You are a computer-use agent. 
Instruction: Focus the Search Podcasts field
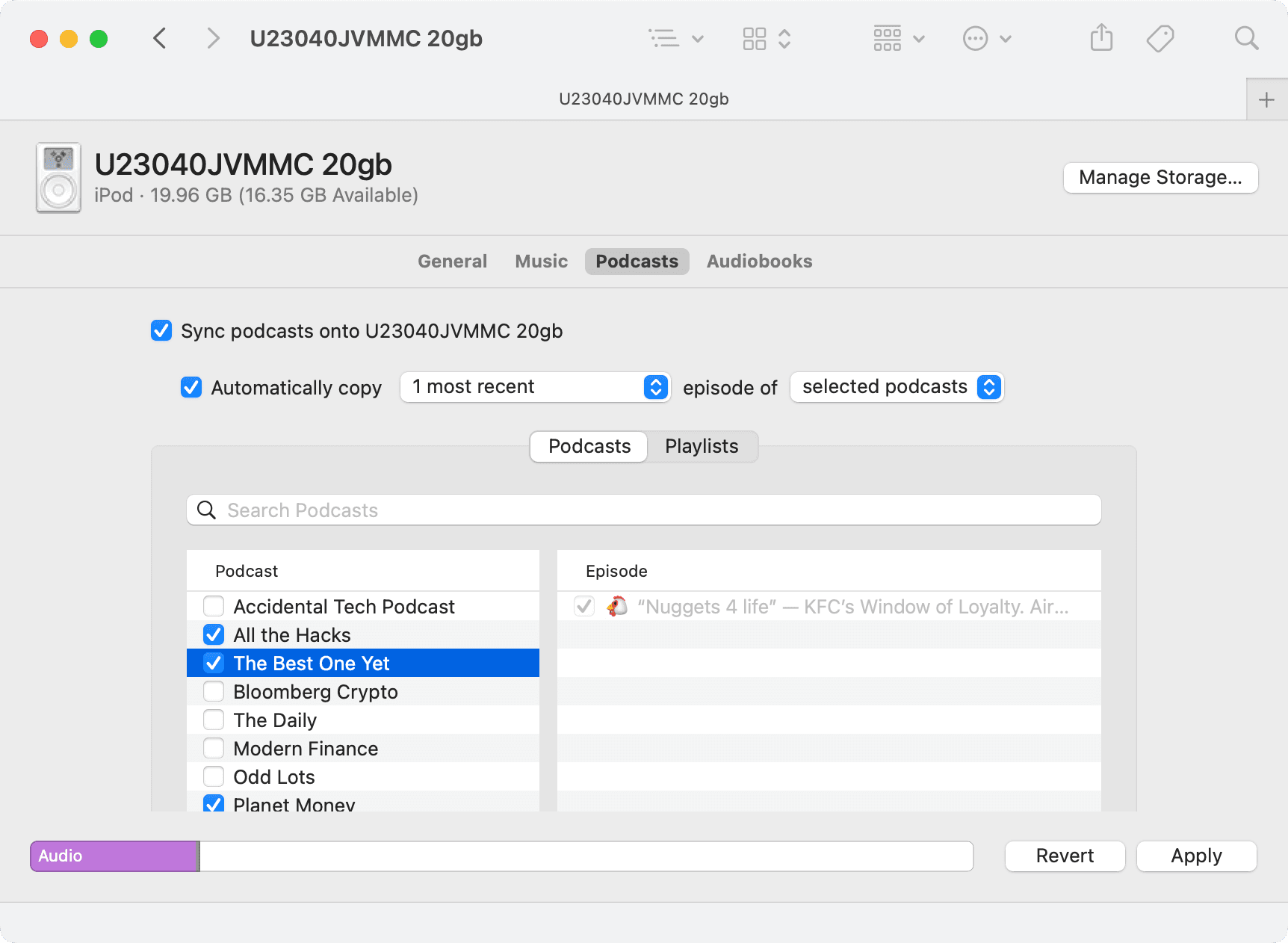tap(643, 510)
